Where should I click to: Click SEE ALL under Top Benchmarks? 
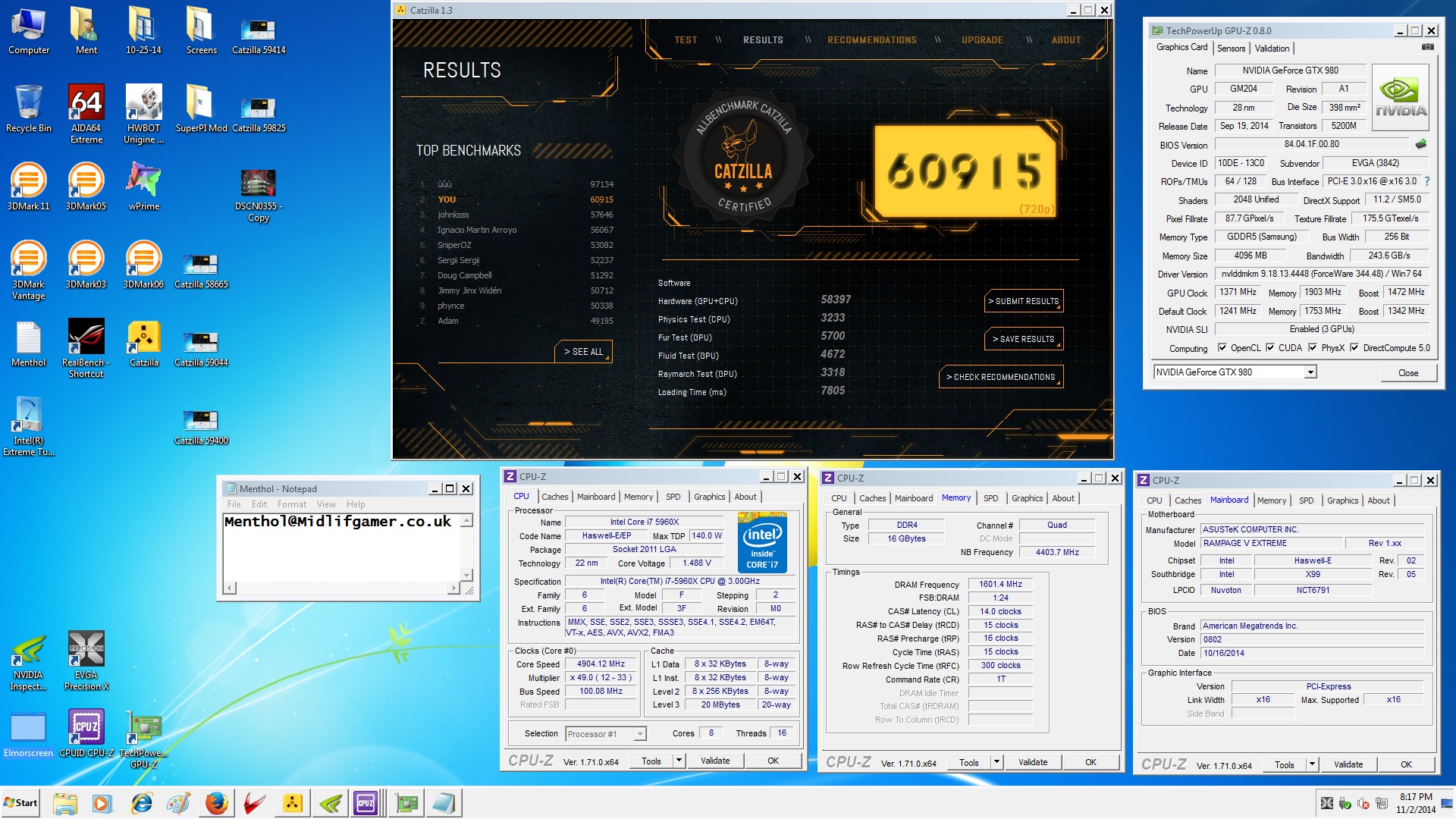(583, 352)
